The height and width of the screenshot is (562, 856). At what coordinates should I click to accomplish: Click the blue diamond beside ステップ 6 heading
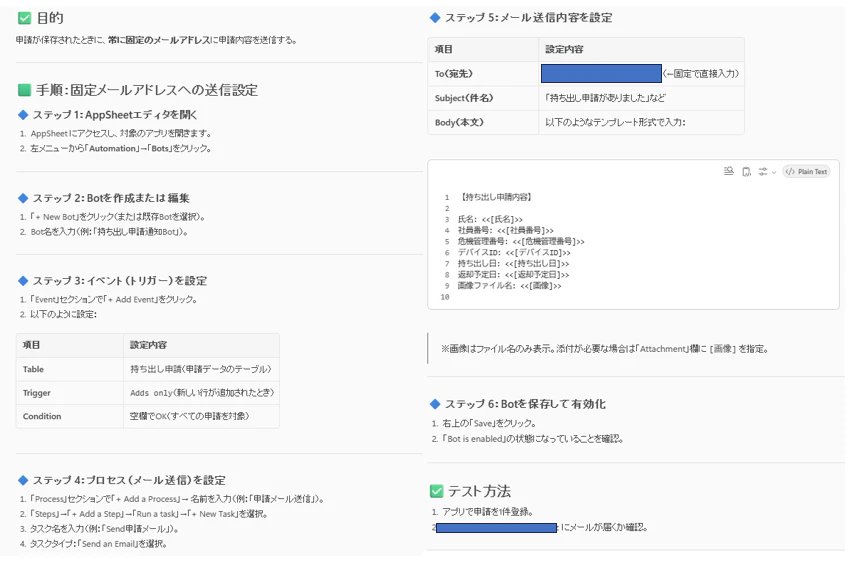click(435, 404)
